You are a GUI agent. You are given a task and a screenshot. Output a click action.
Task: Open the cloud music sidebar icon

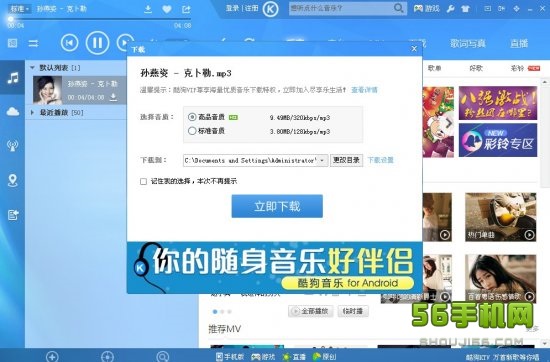[13, 112]
